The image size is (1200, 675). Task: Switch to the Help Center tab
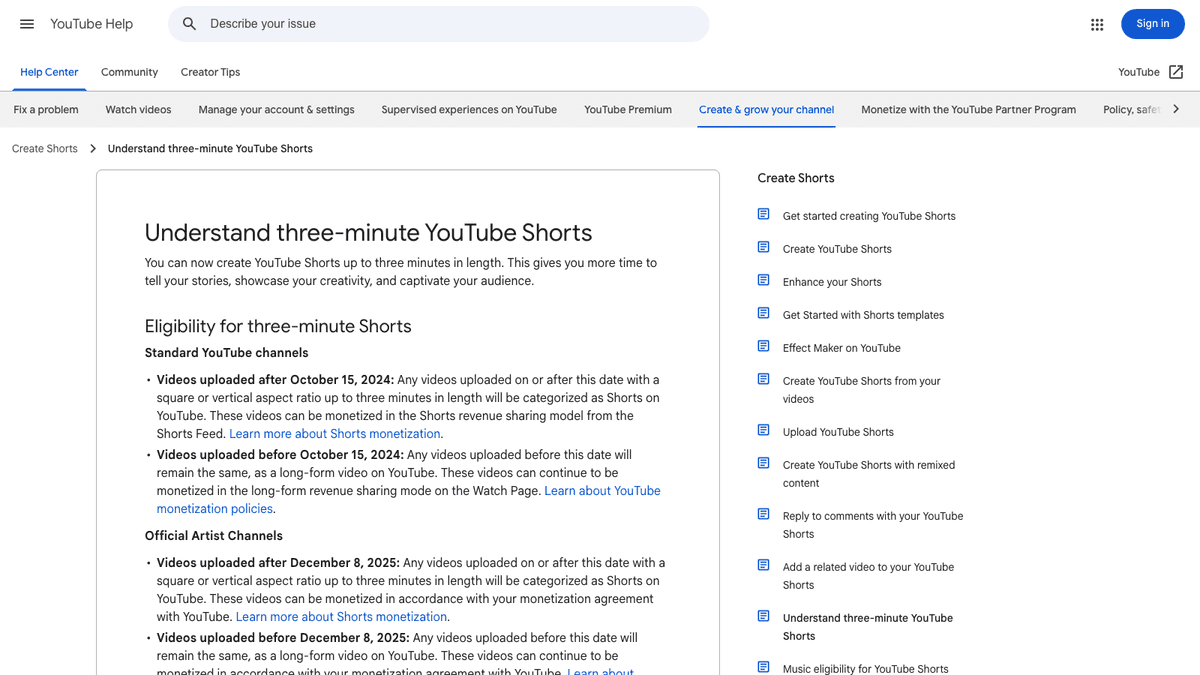(49, 72)
